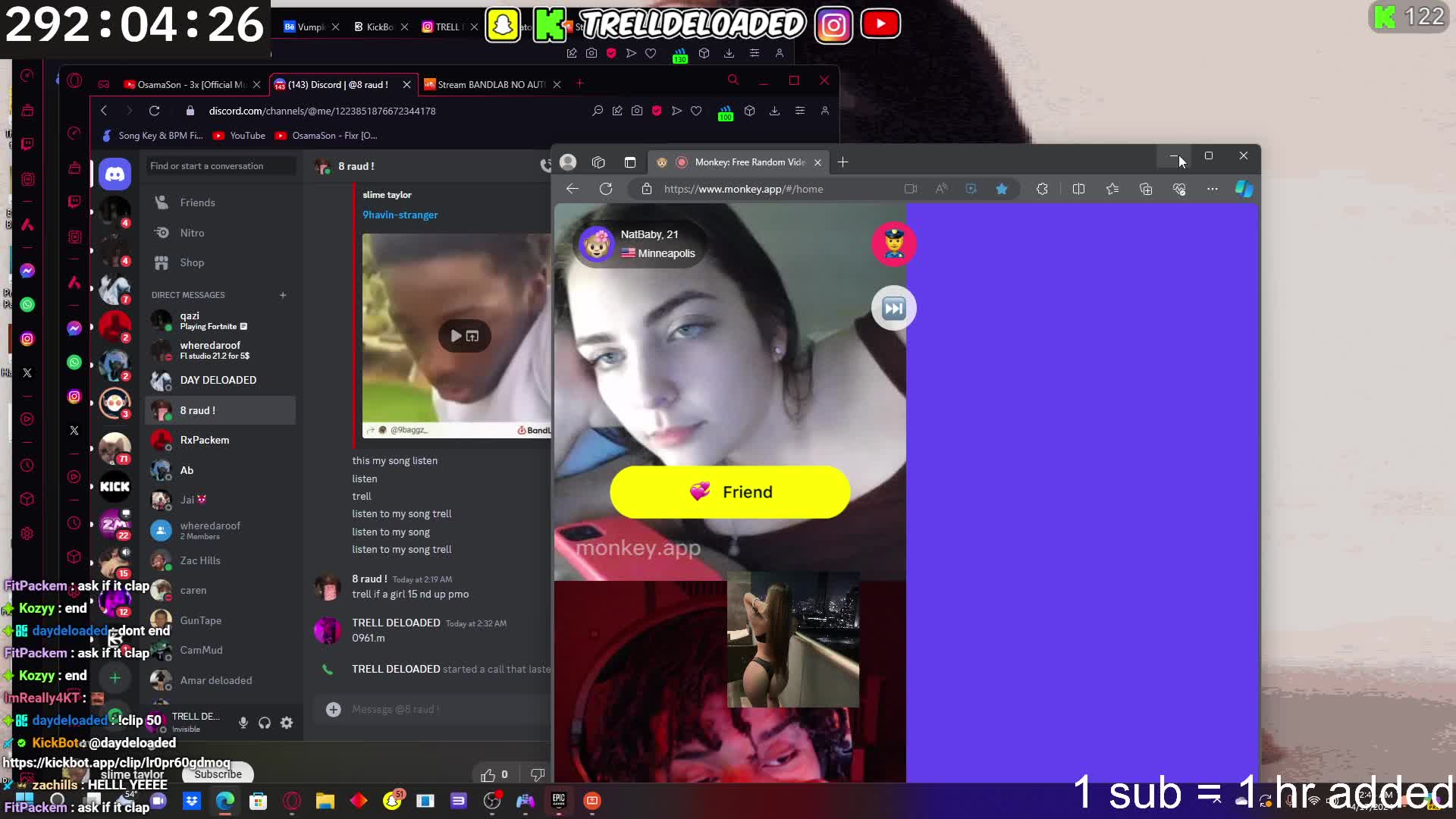
Task: Open Amar deloaded direct message
Action: pyautogui.click(x=220, y=680)
